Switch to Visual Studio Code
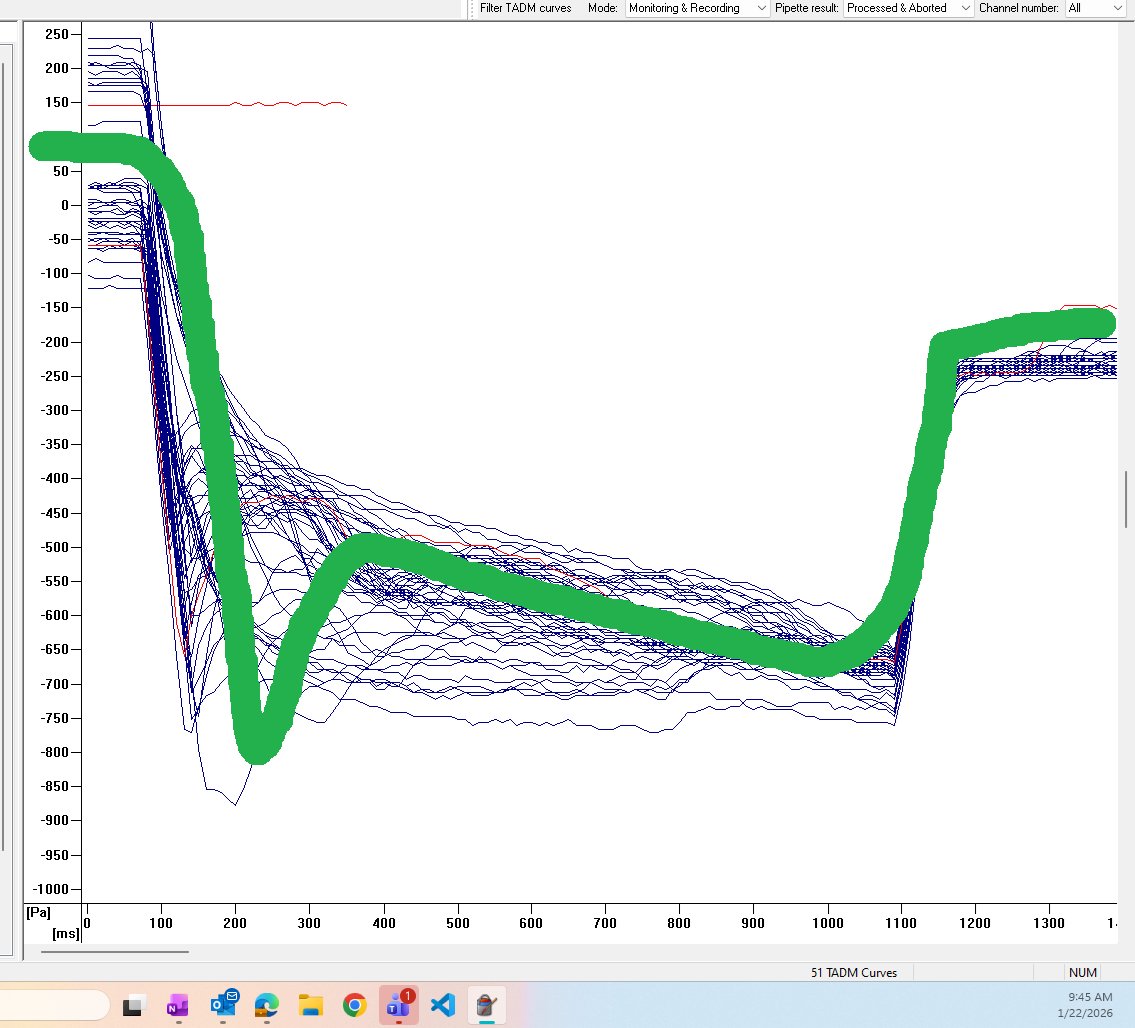 (443, 1005)
